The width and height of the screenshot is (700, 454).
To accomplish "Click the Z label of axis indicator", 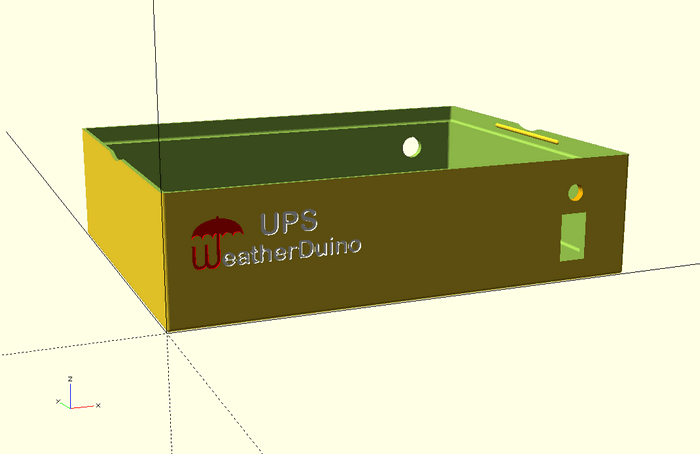I will [69, 379].
